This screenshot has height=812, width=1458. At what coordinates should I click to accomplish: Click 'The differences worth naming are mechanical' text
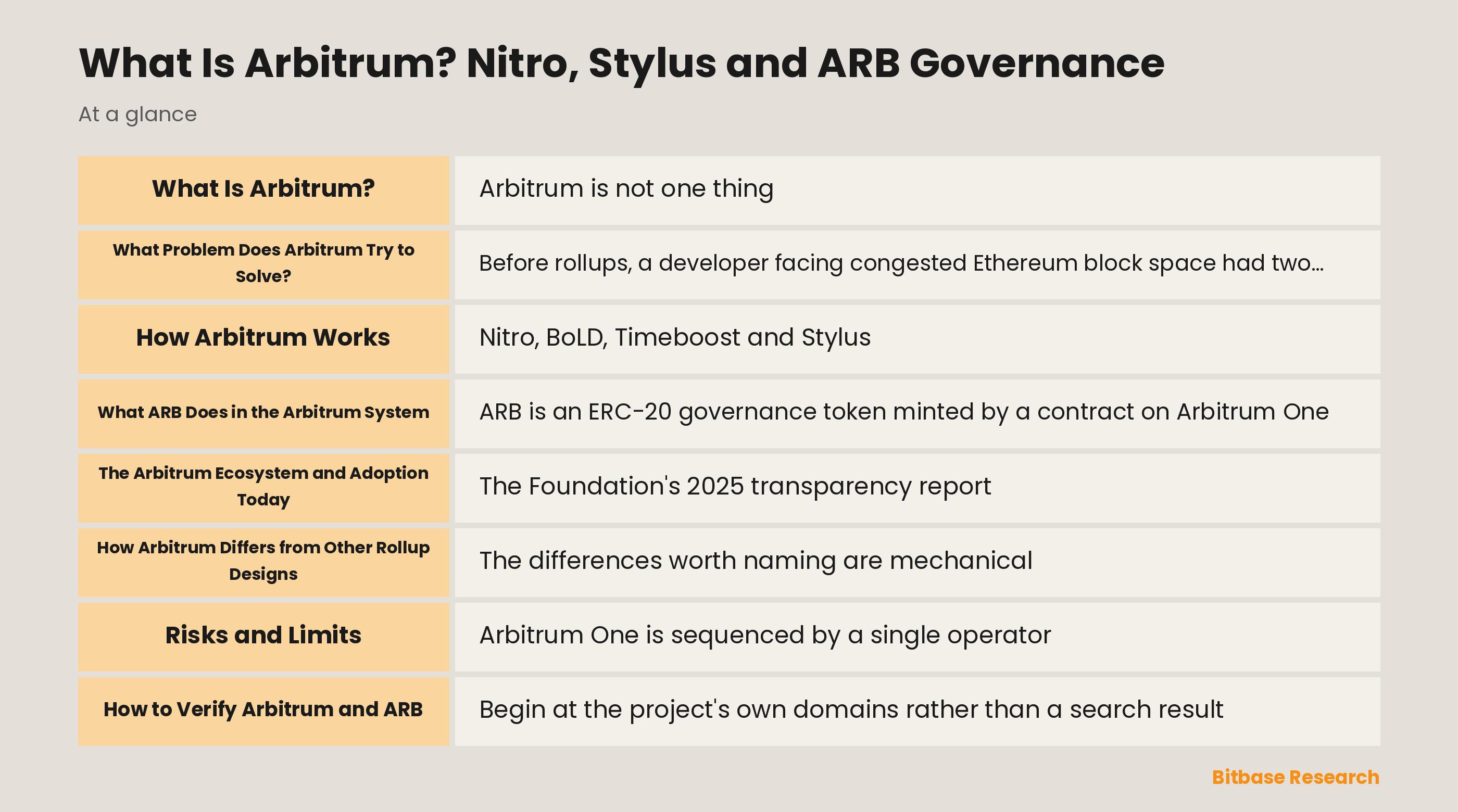click(756, 561)
